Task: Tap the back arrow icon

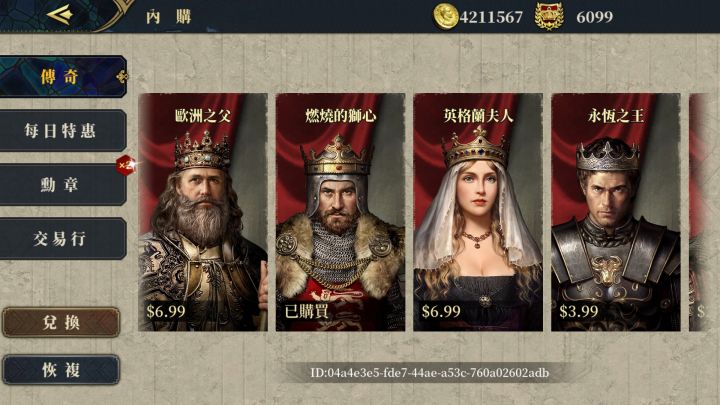Action: [x=60, y=15]
